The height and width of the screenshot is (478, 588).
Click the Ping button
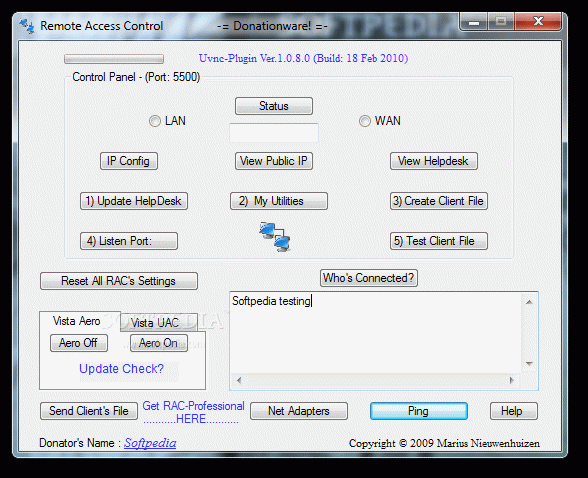418,411
